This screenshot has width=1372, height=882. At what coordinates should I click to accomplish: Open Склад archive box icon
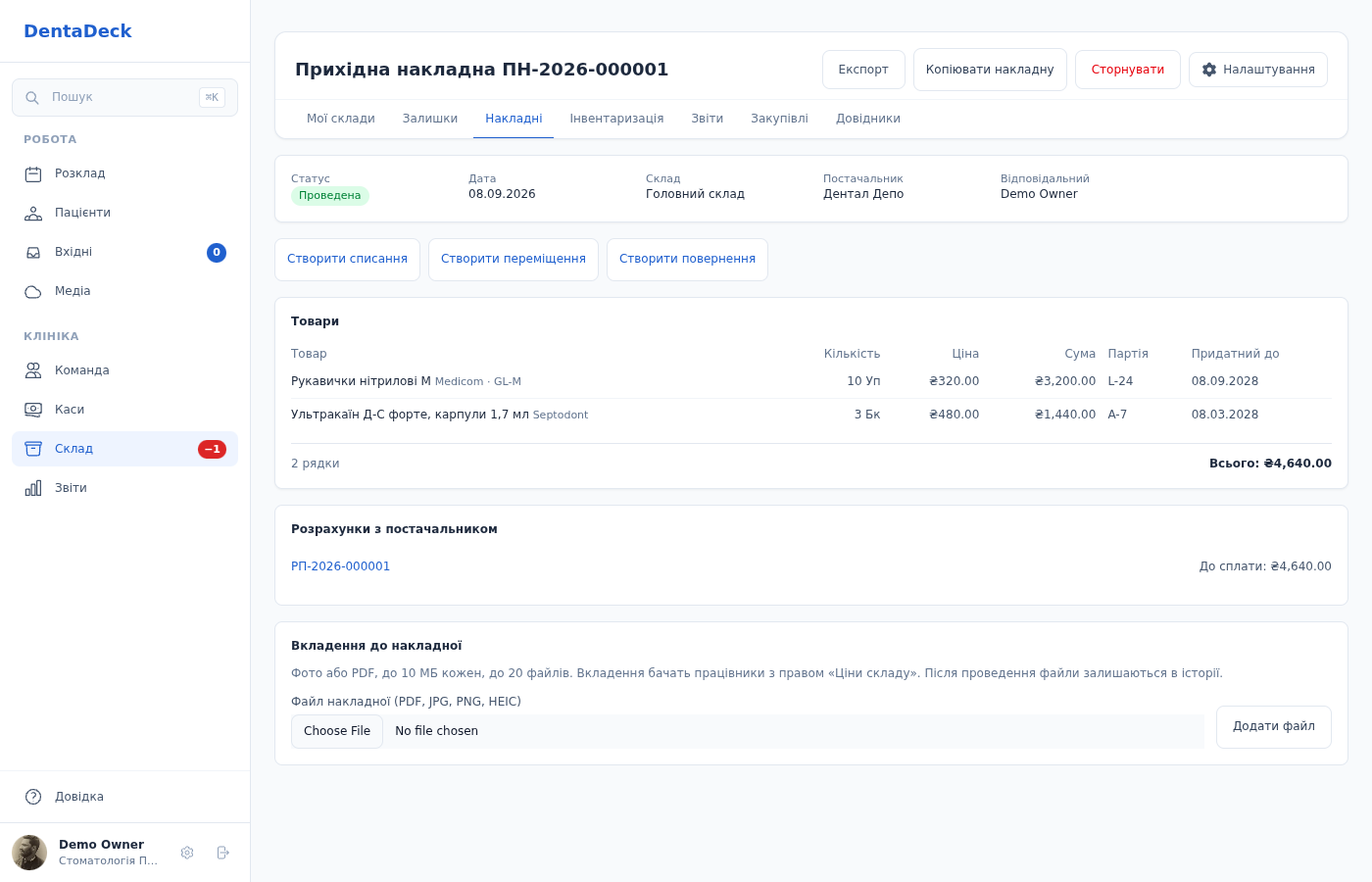[x=33, y=449]
